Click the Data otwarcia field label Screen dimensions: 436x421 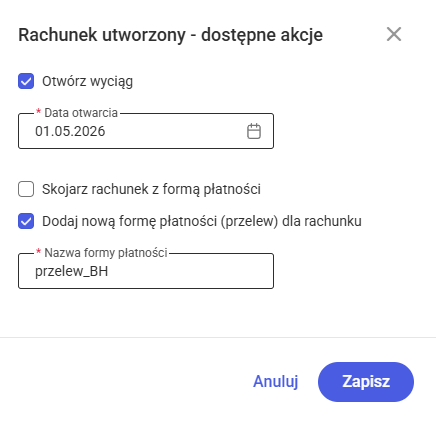(81, 113)
